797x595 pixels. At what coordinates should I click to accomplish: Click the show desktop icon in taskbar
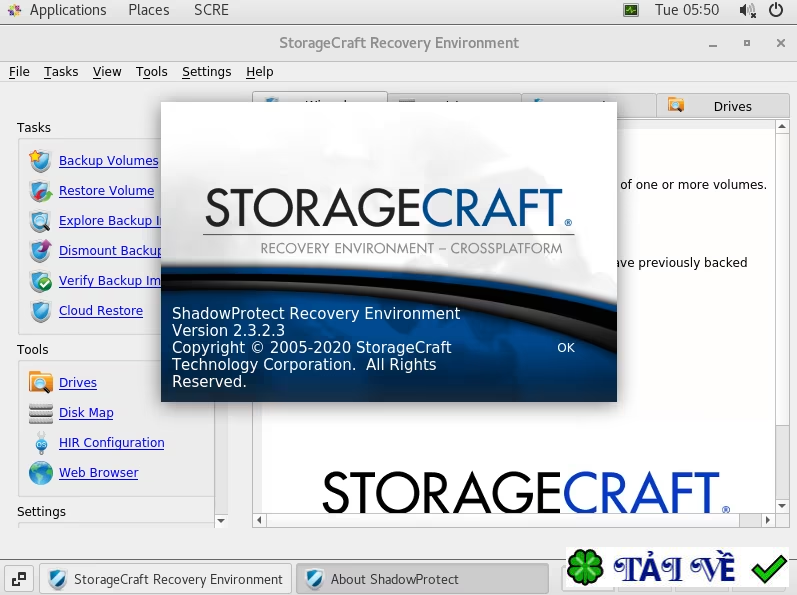(19, 579)
